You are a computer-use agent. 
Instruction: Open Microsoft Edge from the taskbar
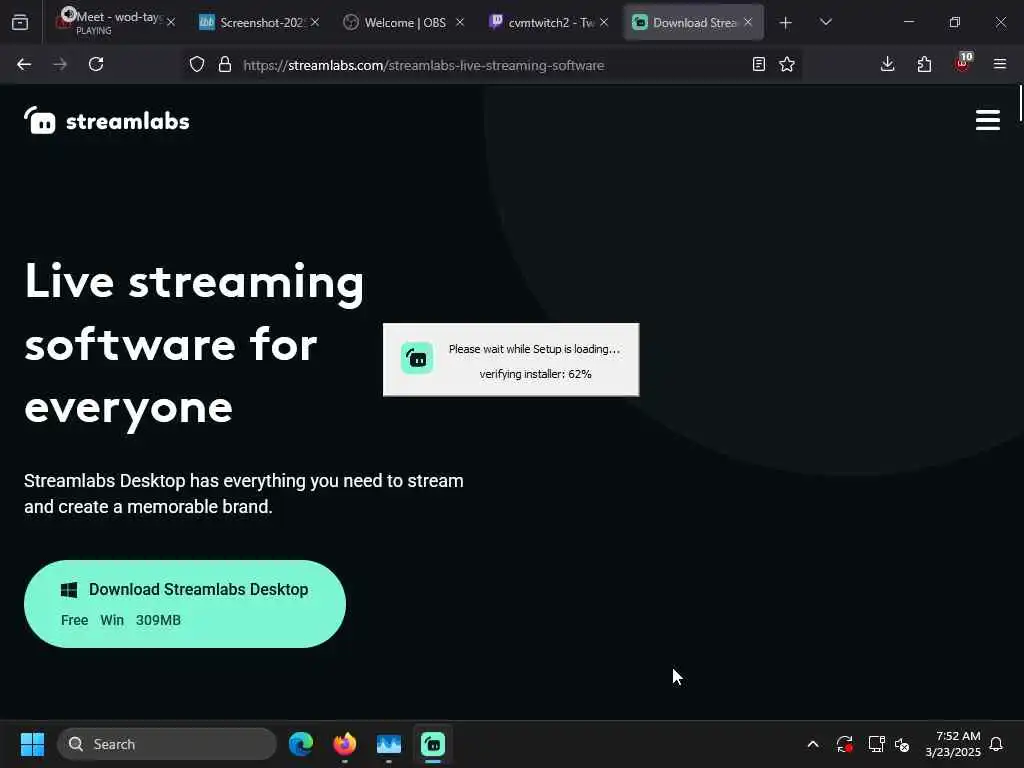301,744
